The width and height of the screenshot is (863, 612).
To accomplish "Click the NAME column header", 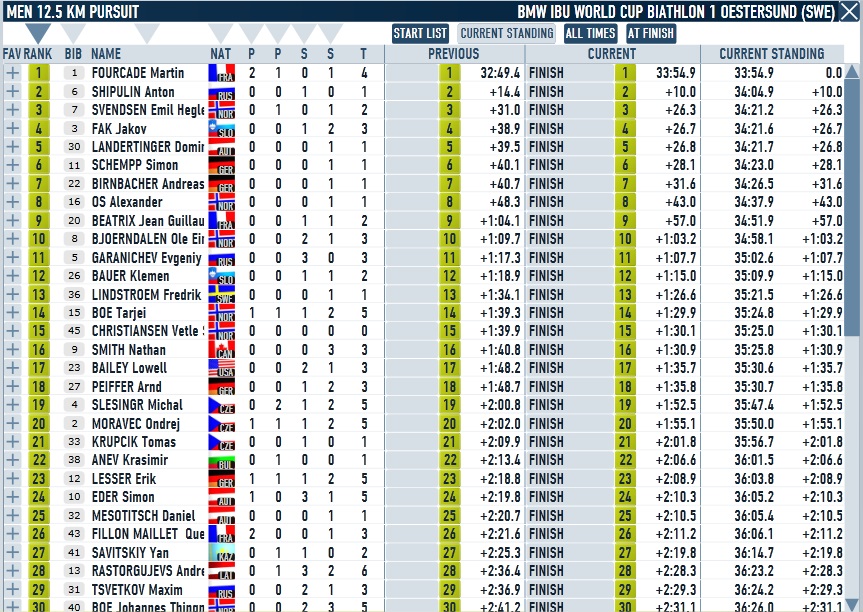I will [106, 54].
